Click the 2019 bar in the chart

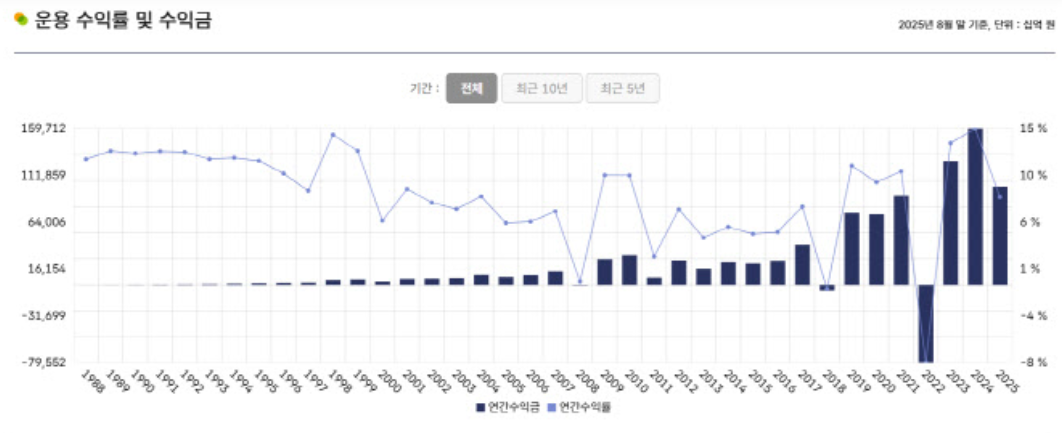(x=852, y=249)
